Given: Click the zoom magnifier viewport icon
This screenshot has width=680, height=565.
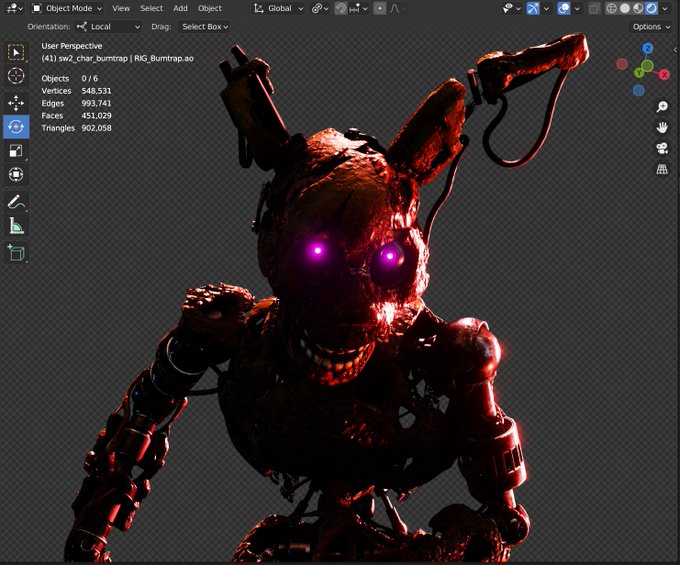Looking at the screenshot, I should [662, 107].
